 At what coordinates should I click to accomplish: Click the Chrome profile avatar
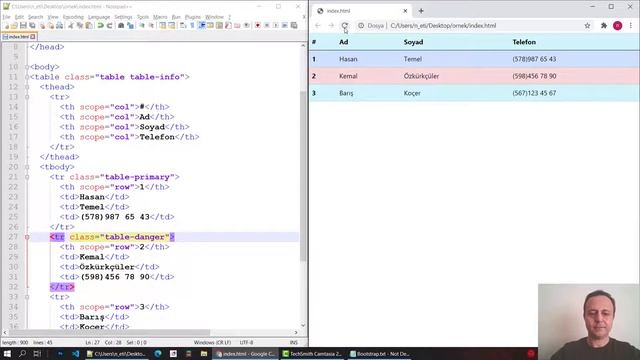(x=618, y=26)
